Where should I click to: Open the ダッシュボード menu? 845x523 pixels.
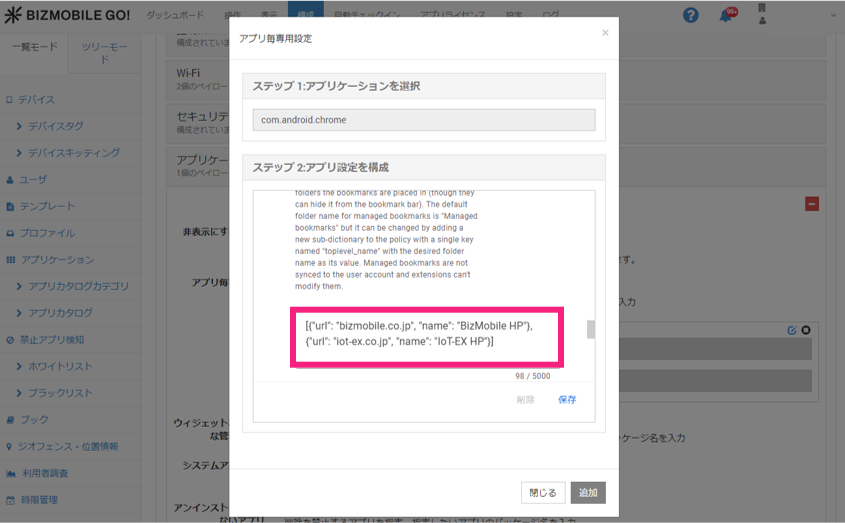tap(175, 16)
